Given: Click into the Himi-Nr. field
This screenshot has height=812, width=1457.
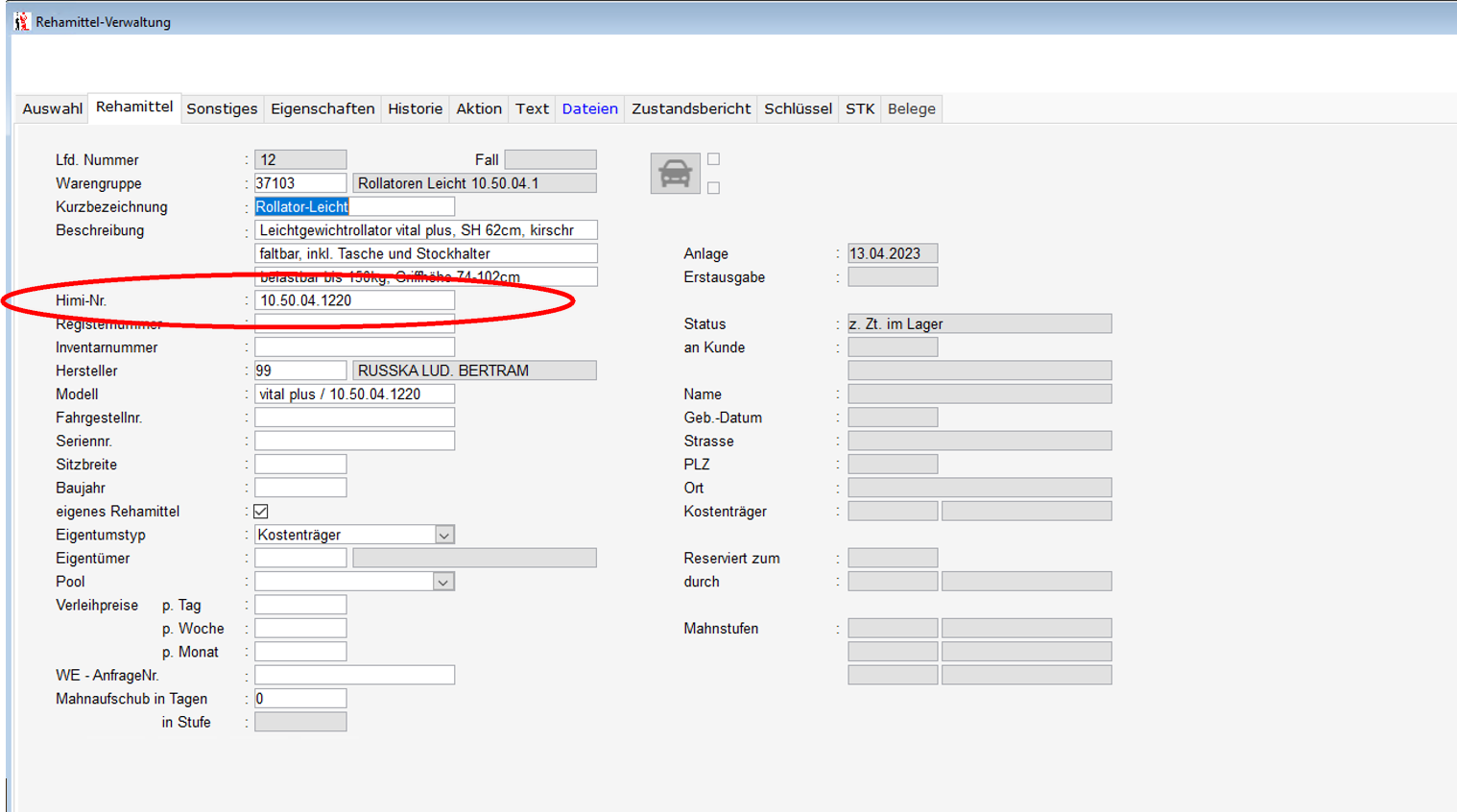Looking at the screenshot, I should coord(354,300).
